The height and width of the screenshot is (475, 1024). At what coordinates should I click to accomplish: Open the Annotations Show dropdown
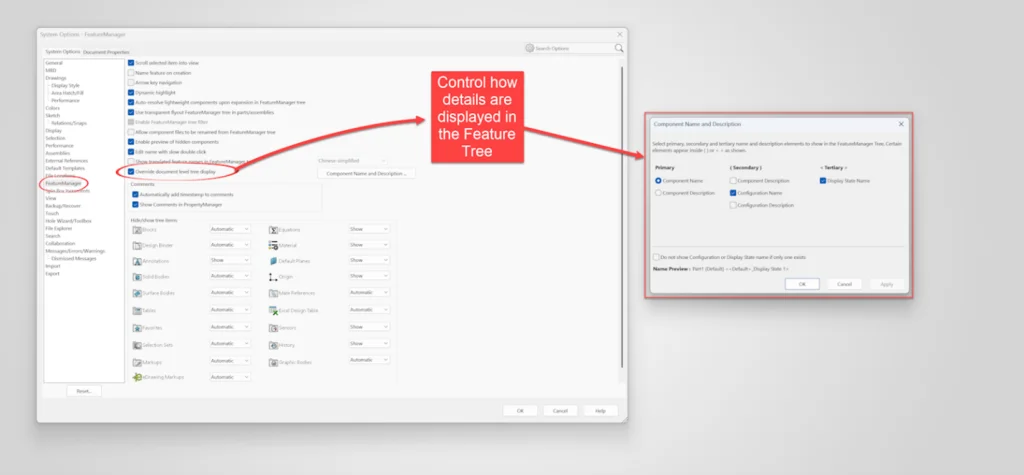[230, 260]
